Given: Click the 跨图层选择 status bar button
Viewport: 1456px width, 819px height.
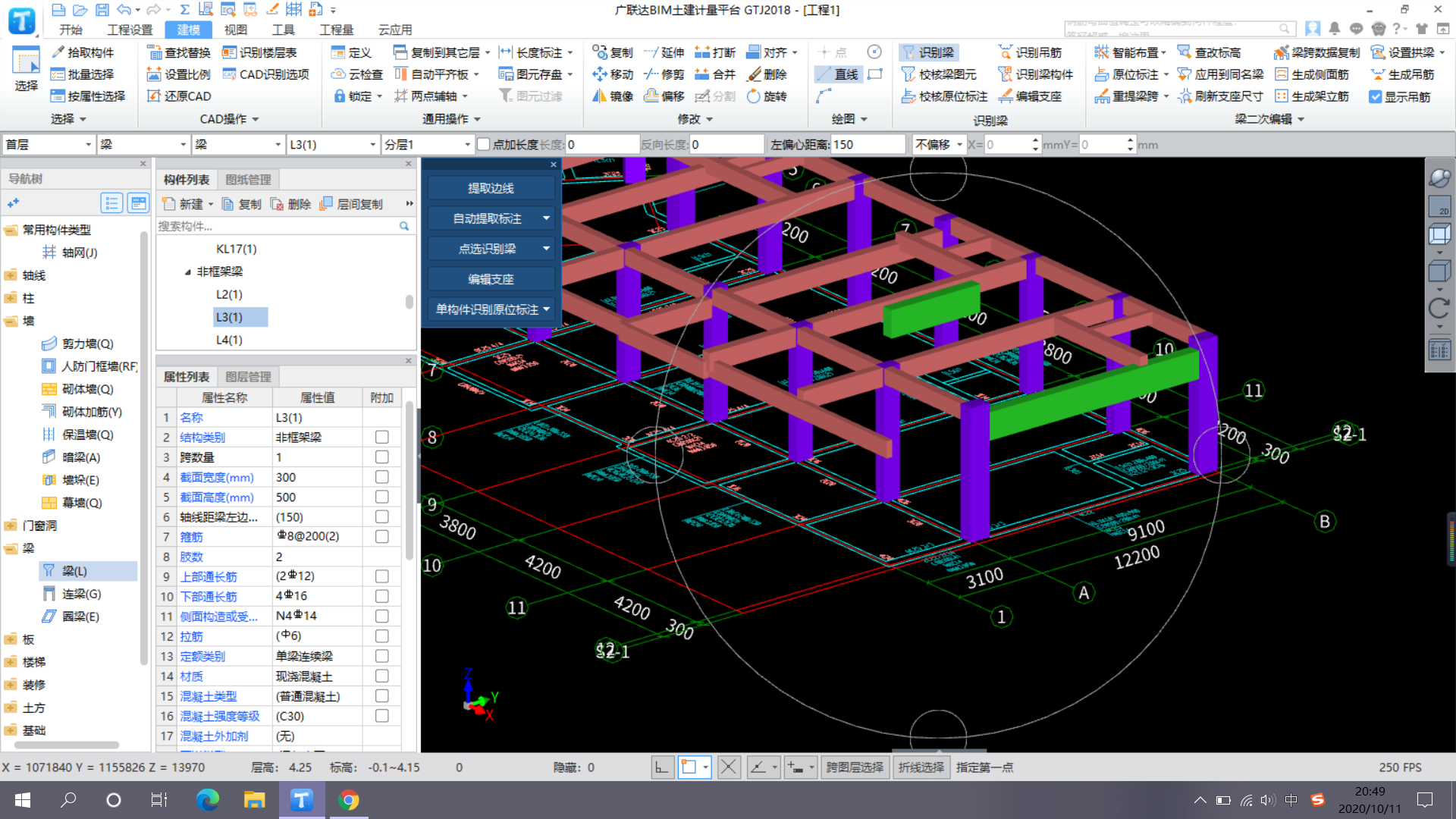Looking at the screenshot, I should click(x=855, y=767).
